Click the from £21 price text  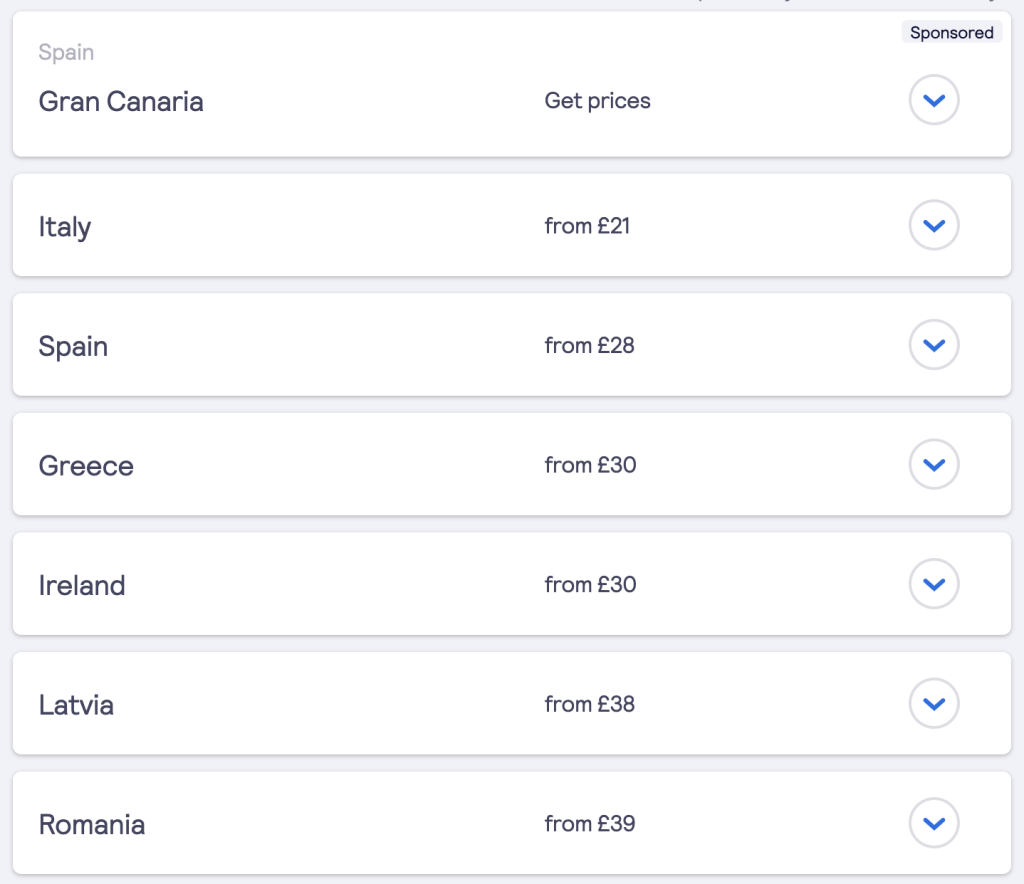click(x=588, y=226)
